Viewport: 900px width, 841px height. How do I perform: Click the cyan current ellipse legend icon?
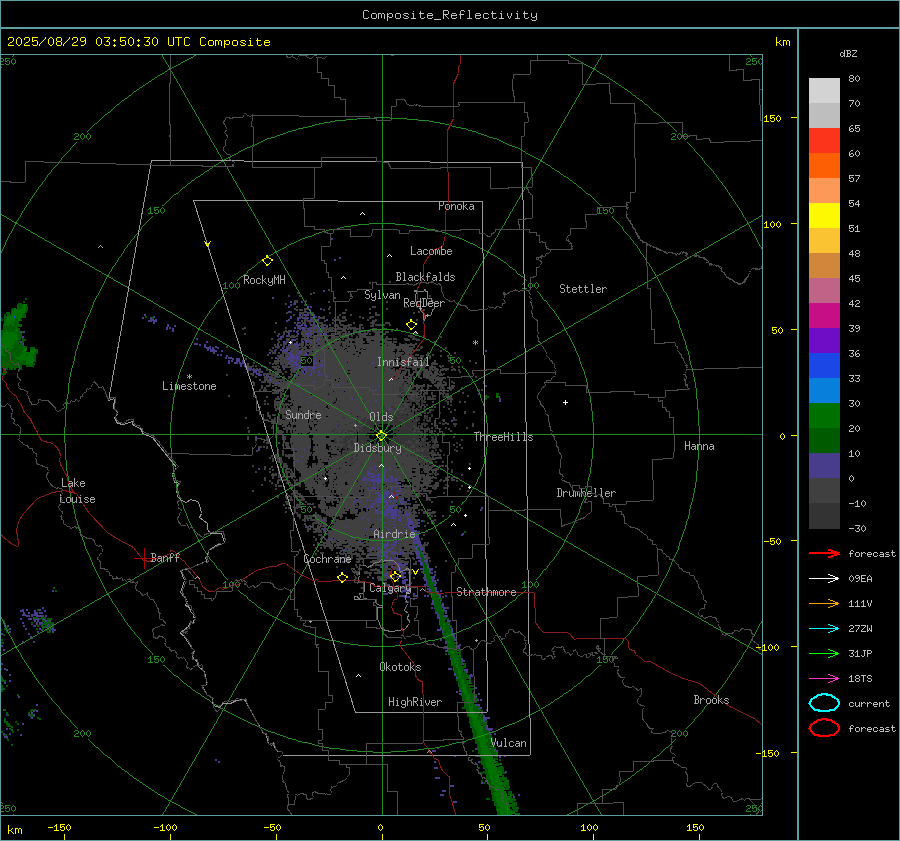[x=824, y=703]
